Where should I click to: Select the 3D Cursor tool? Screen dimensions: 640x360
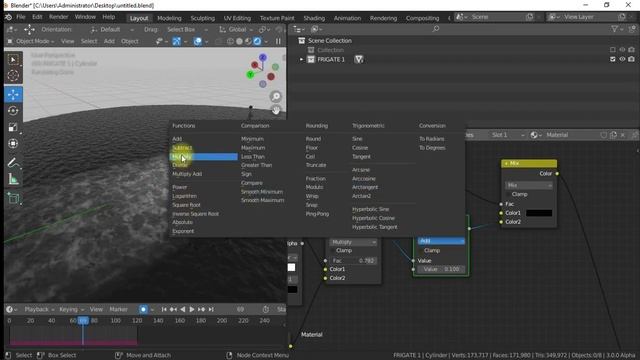(13, 76)
